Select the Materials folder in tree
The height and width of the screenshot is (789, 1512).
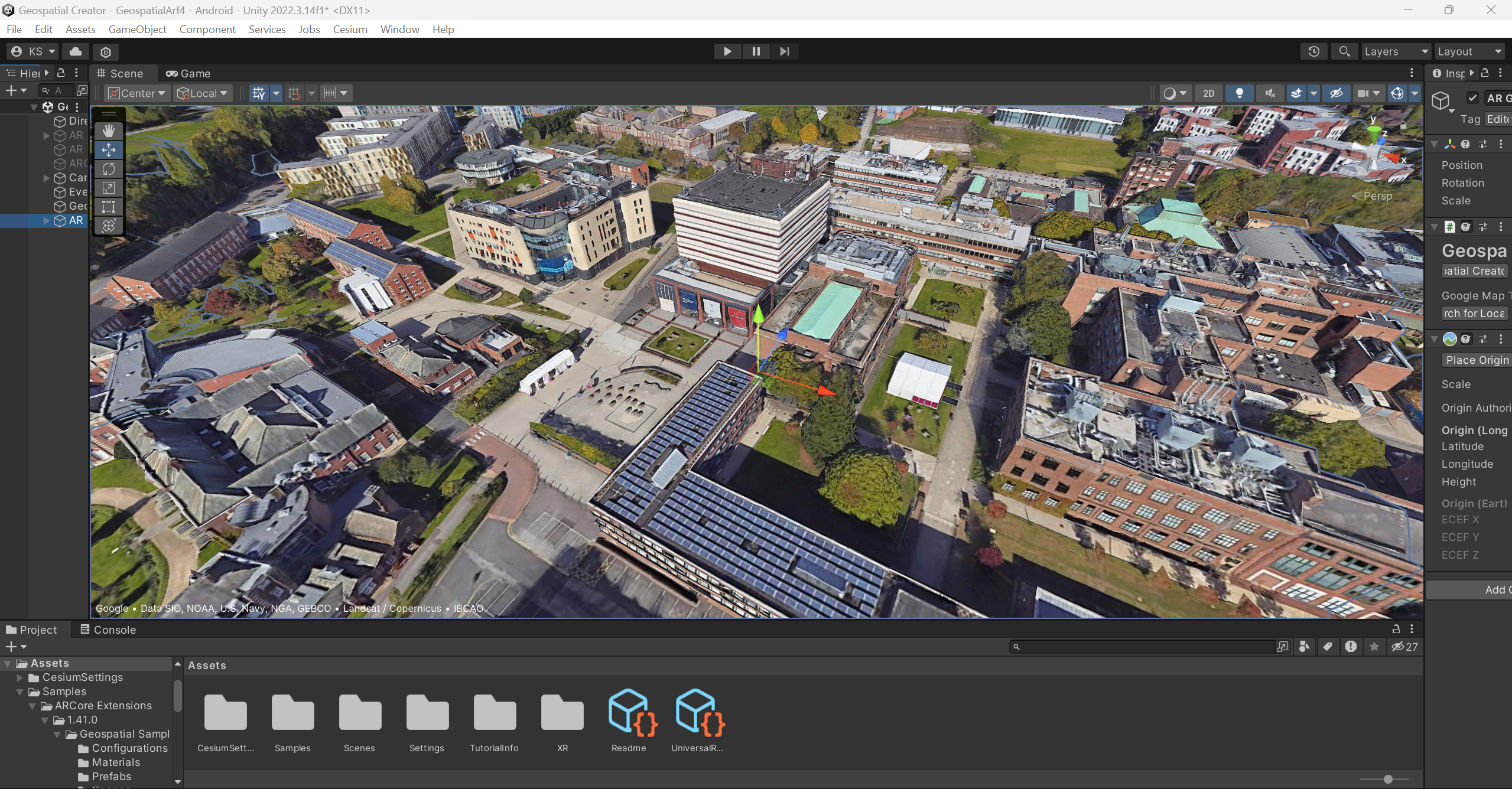click(x=116, y=762)
